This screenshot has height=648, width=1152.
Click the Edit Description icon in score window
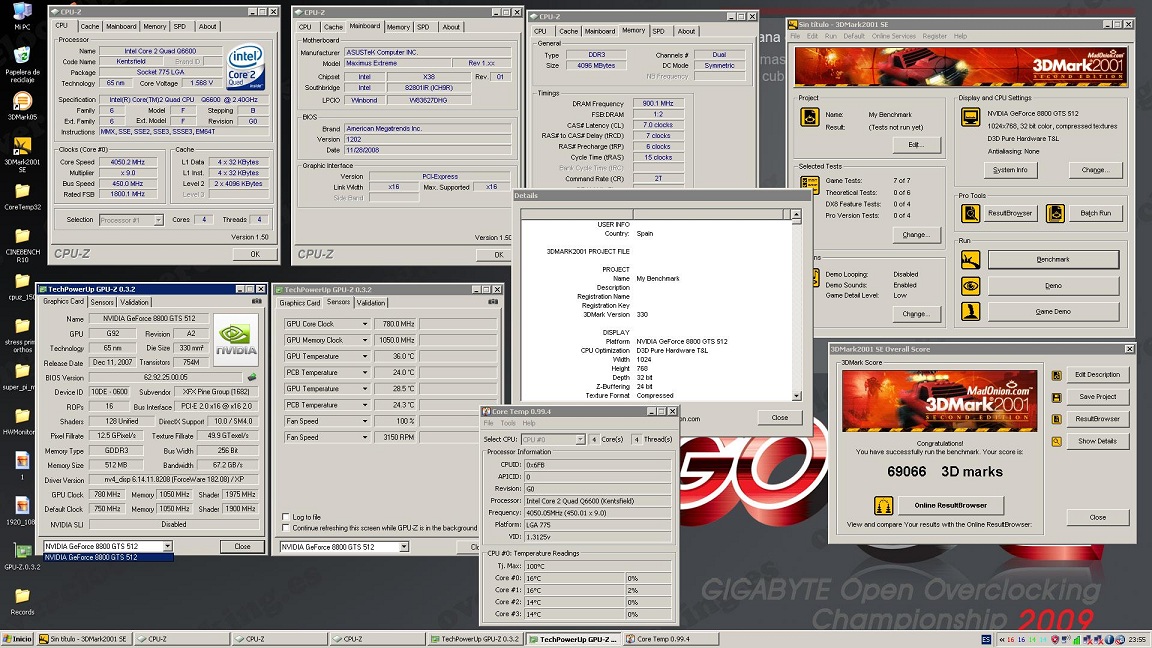(1056, 375)
